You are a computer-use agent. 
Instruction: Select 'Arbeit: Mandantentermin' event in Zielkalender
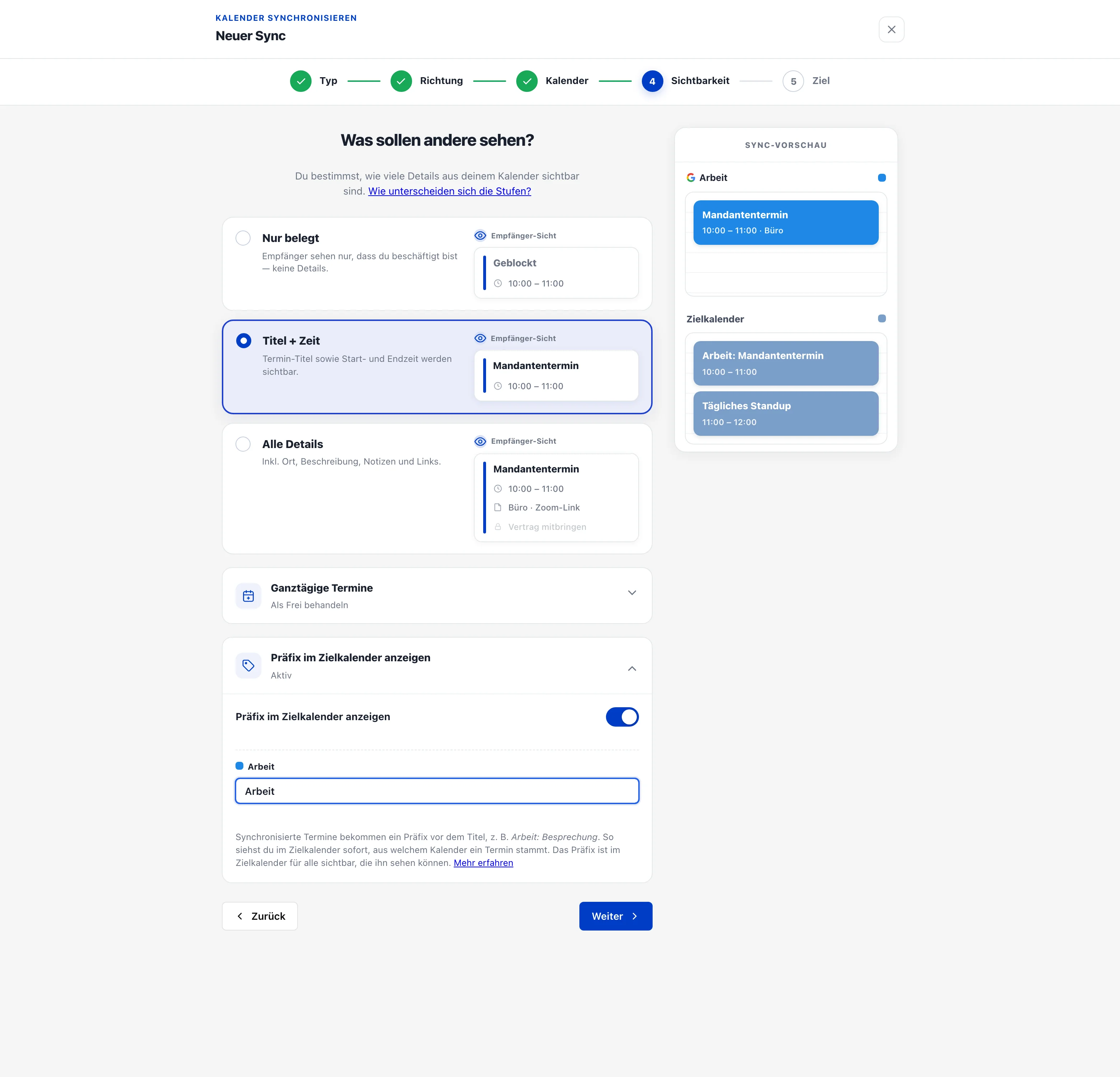tap(786, 363)
